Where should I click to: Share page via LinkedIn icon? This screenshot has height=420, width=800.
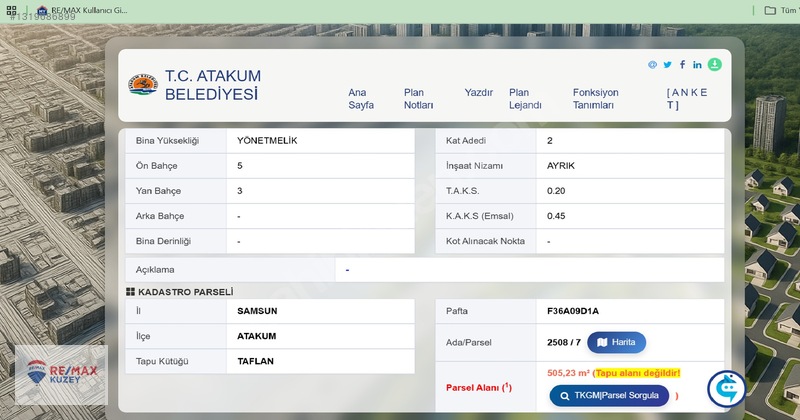pyautogui.click(x=697, y=65)
